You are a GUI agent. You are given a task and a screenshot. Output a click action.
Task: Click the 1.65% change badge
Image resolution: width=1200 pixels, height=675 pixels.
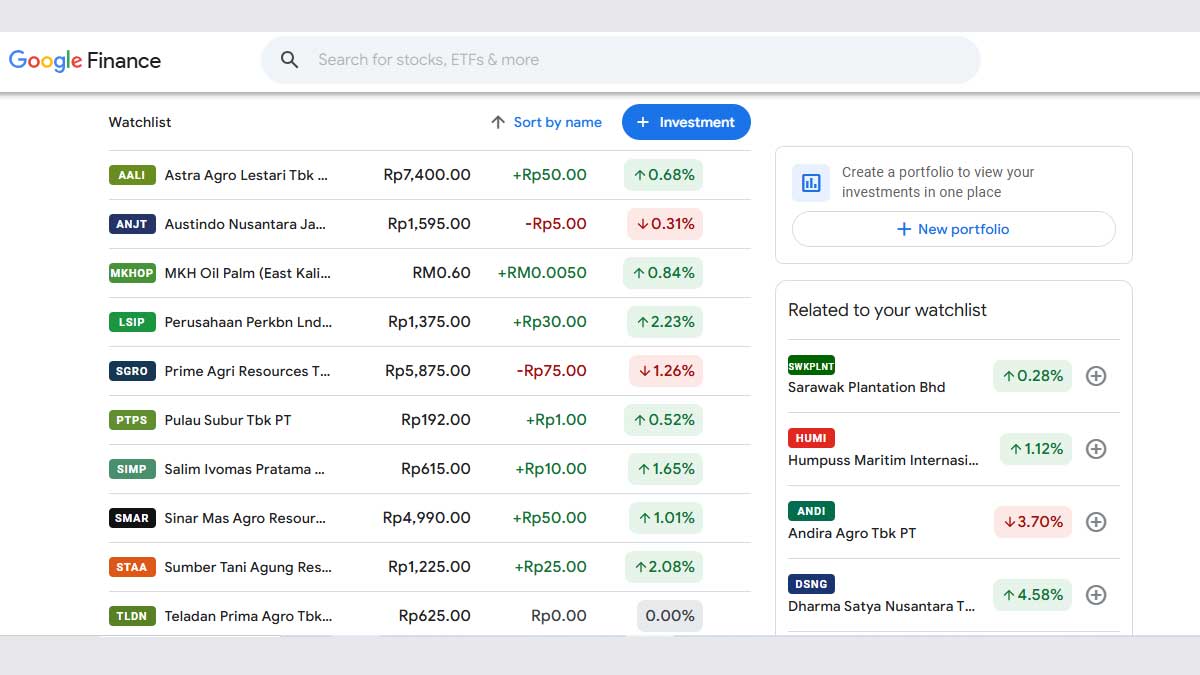665,469
